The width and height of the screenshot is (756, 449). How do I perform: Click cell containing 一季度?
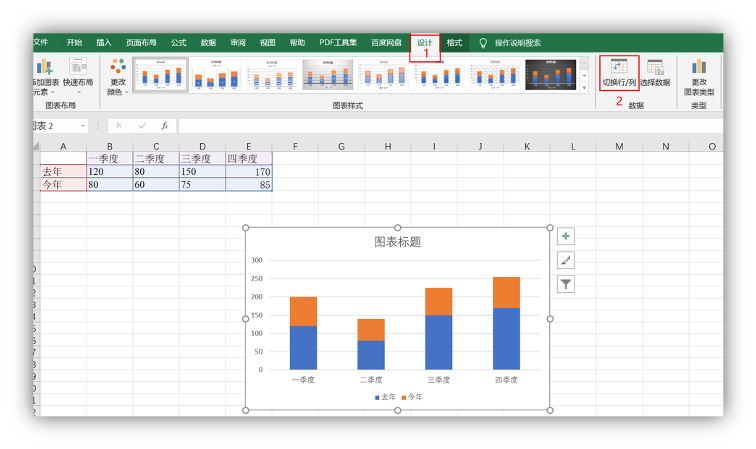109,158
